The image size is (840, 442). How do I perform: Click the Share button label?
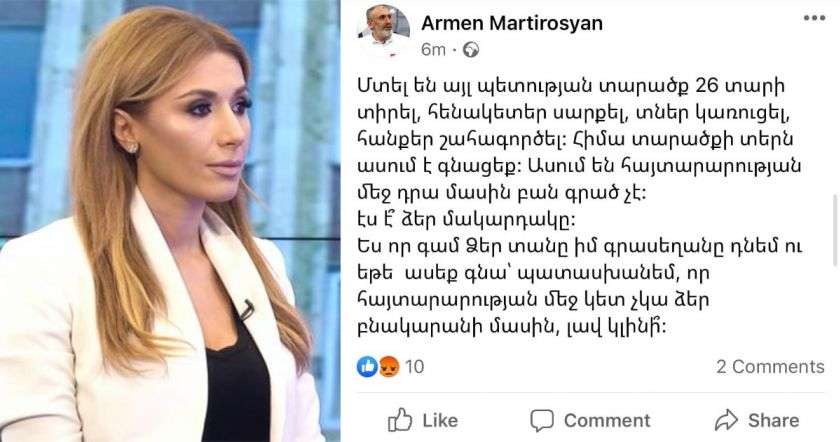(773, 420)
